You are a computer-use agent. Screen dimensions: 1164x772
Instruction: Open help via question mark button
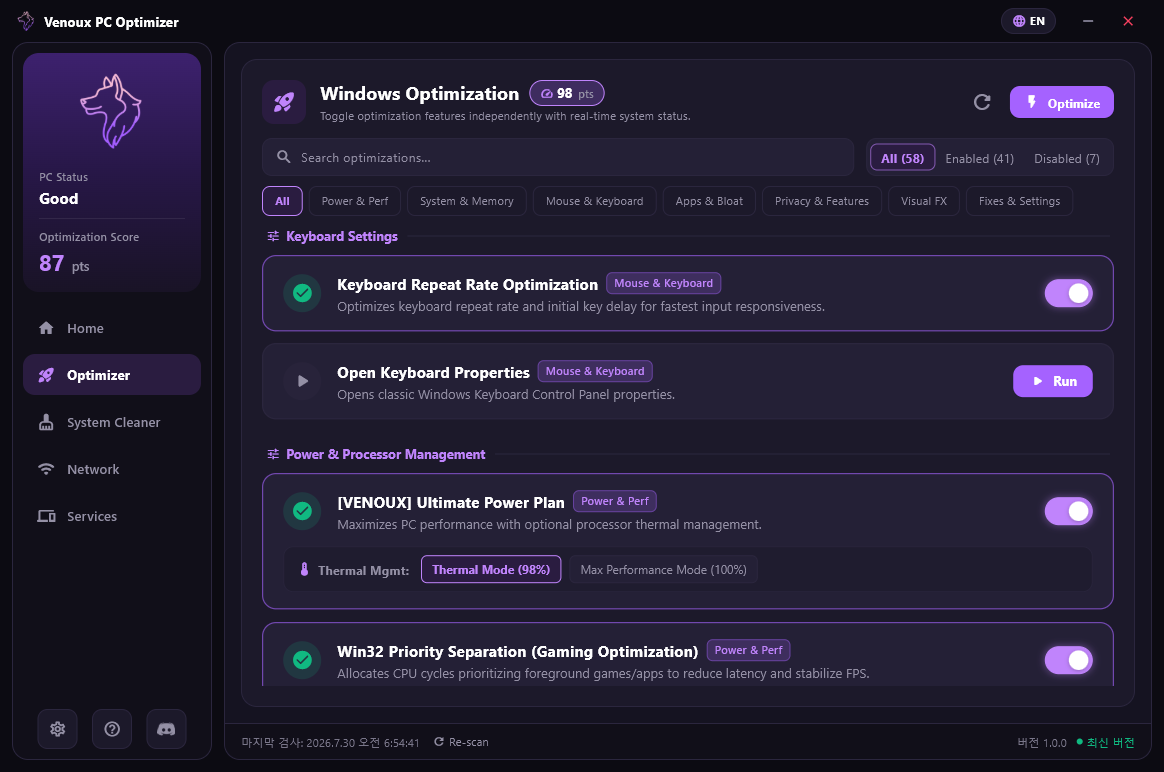[x=112, y=729]
